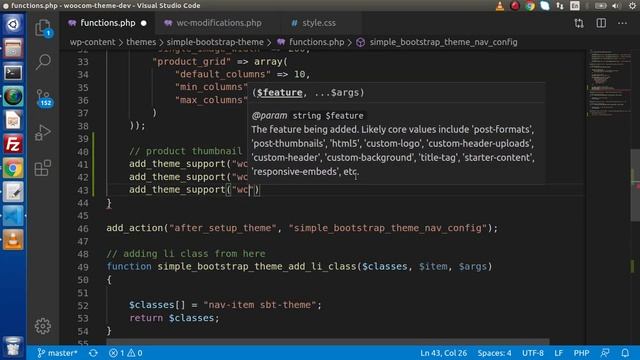The image size is (640, 360).
Task: Open wp-content breadcrumb segment
Action: 92,42
